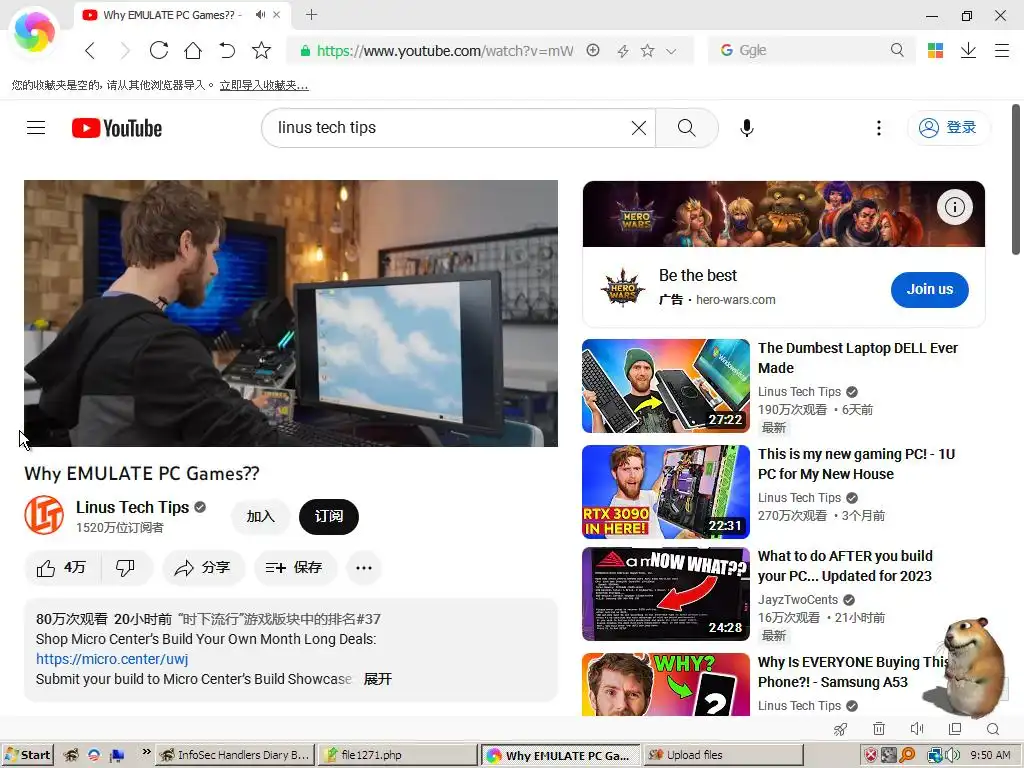Reload the page with the refresh icon

pyautogui.click(x=159, y=50)
